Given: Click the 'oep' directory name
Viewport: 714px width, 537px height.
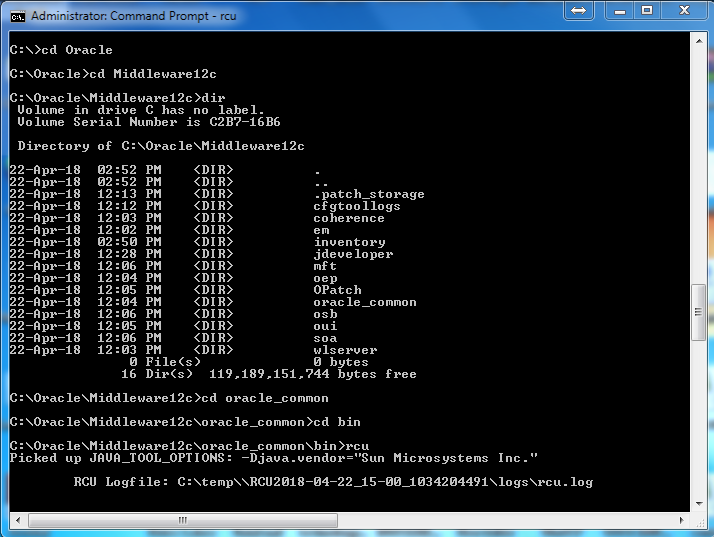Looking at the screenshot, I should (325, 278).
